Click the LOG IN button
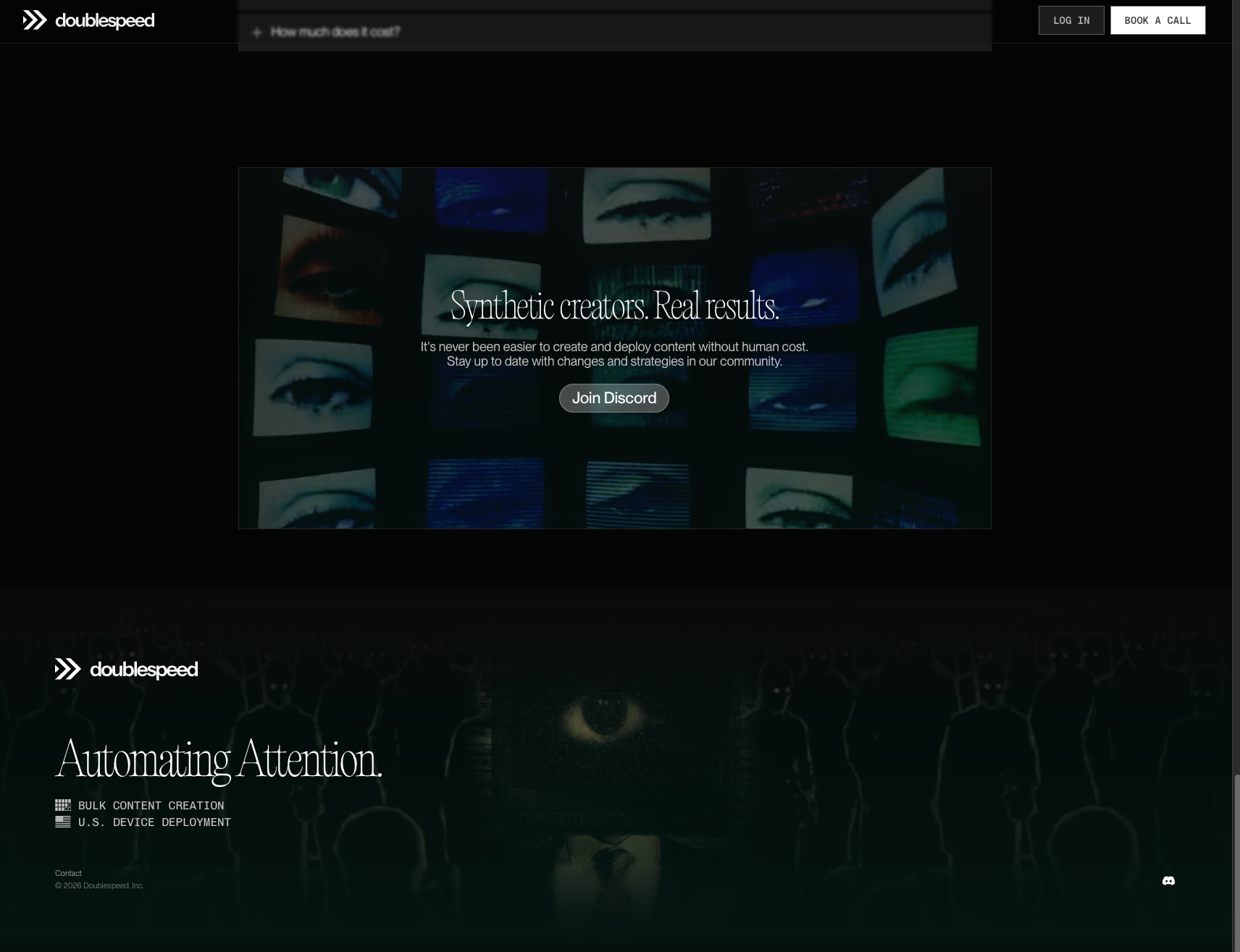The image size is (1240, 952). pyautogui.click(x=1071, y=20)
